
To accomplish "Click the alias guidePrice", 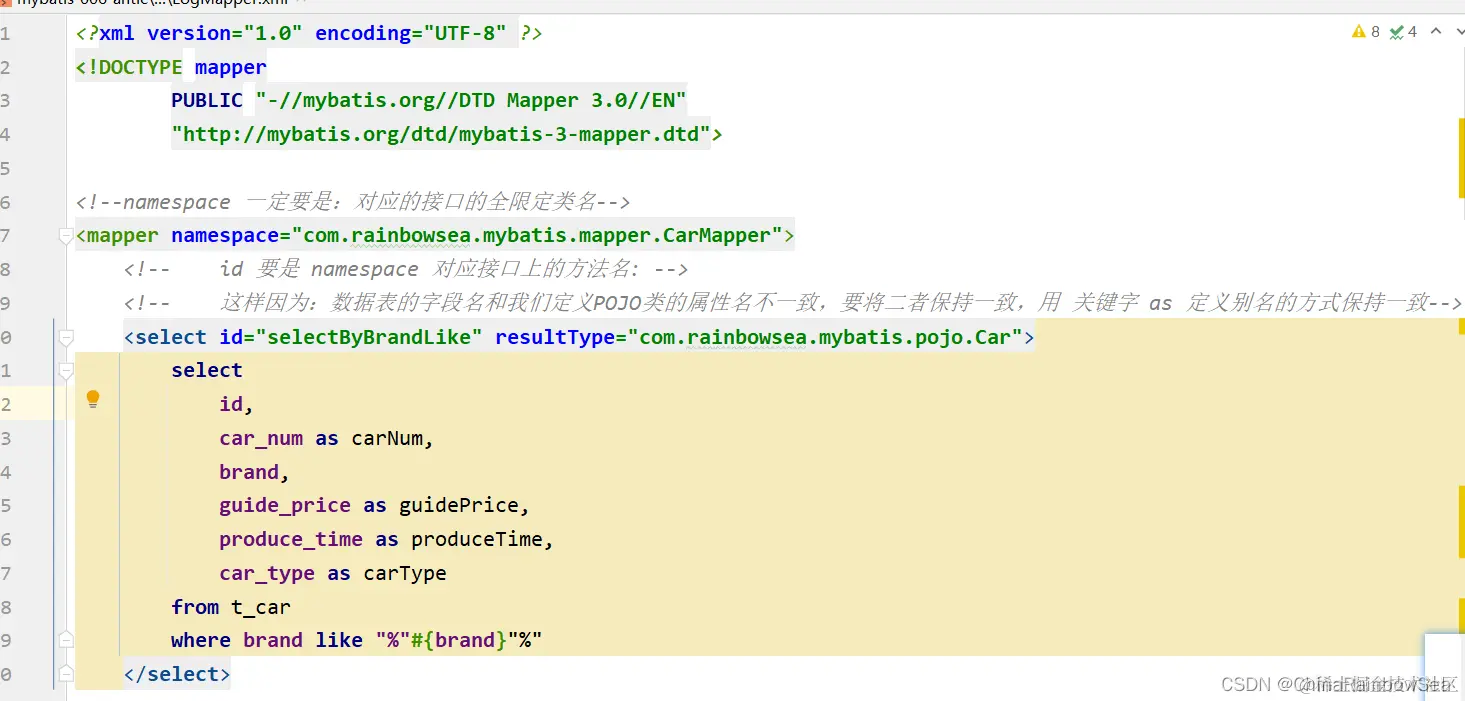I will [459, 505].
